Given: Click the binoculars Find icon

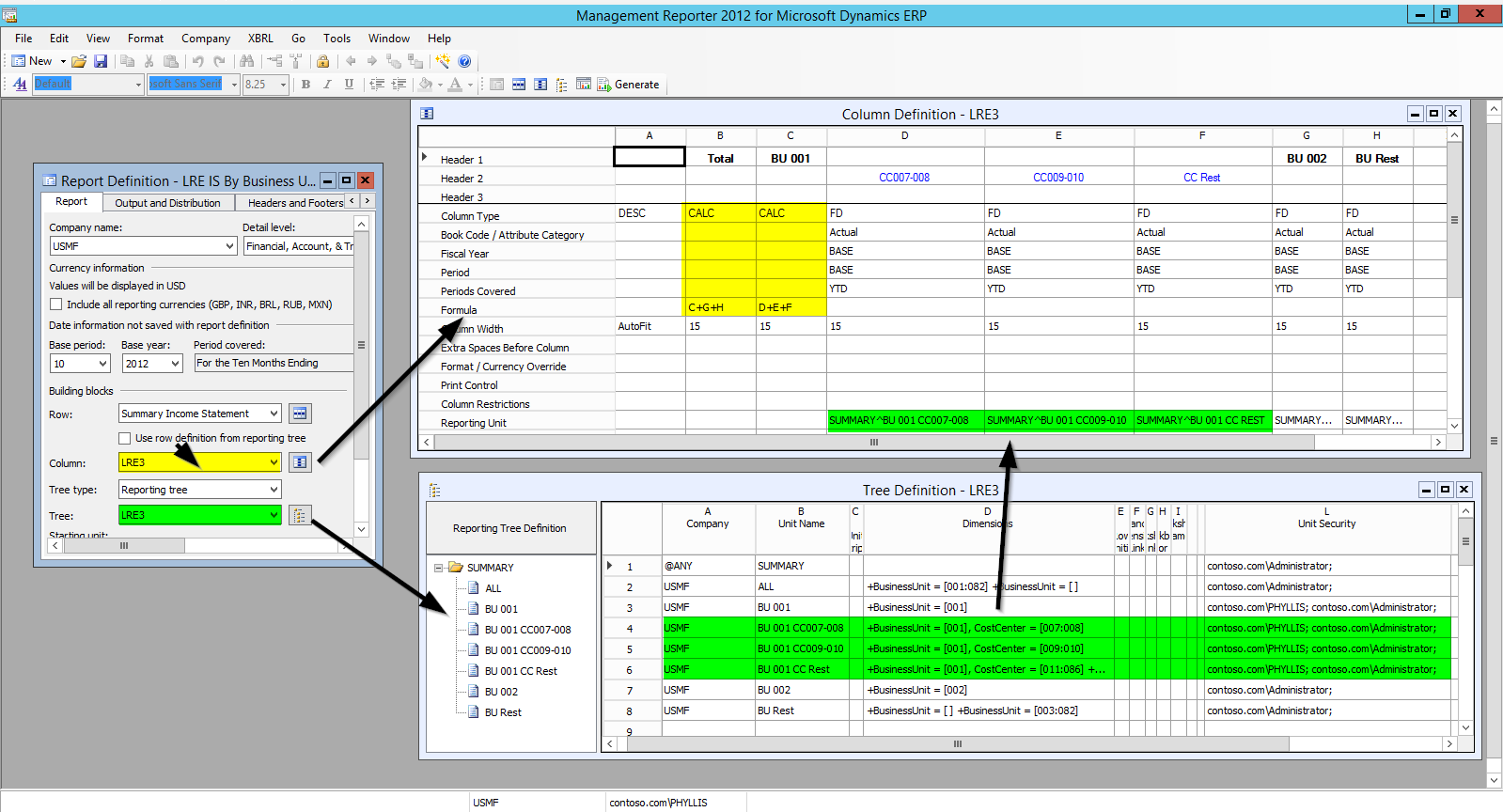Looking at the screenshot, I should tap(247, 61).
